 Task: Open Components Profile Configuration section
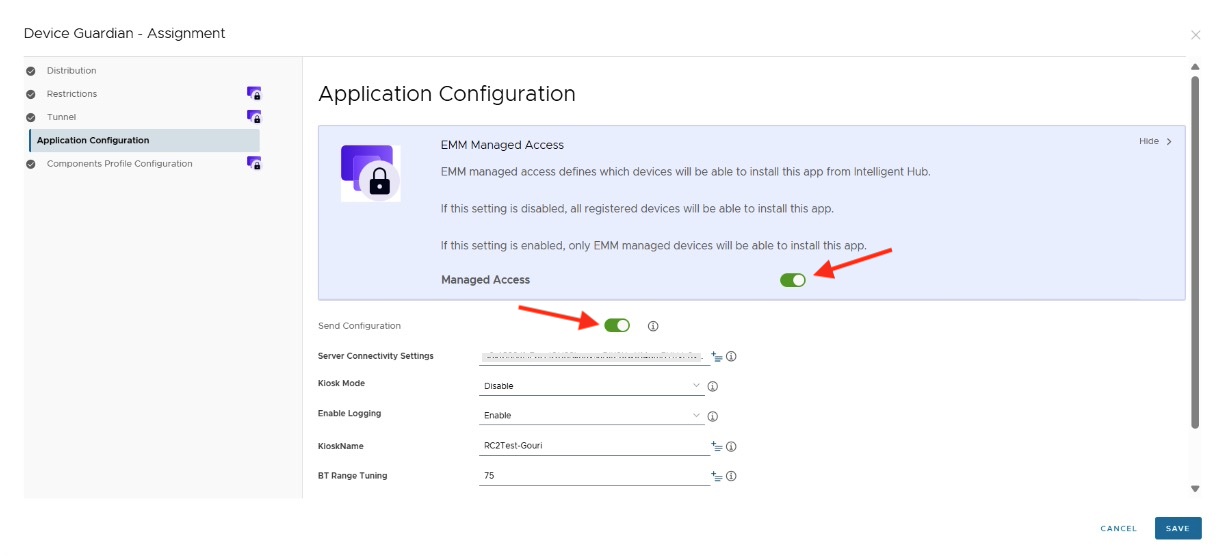click(119, 164)
